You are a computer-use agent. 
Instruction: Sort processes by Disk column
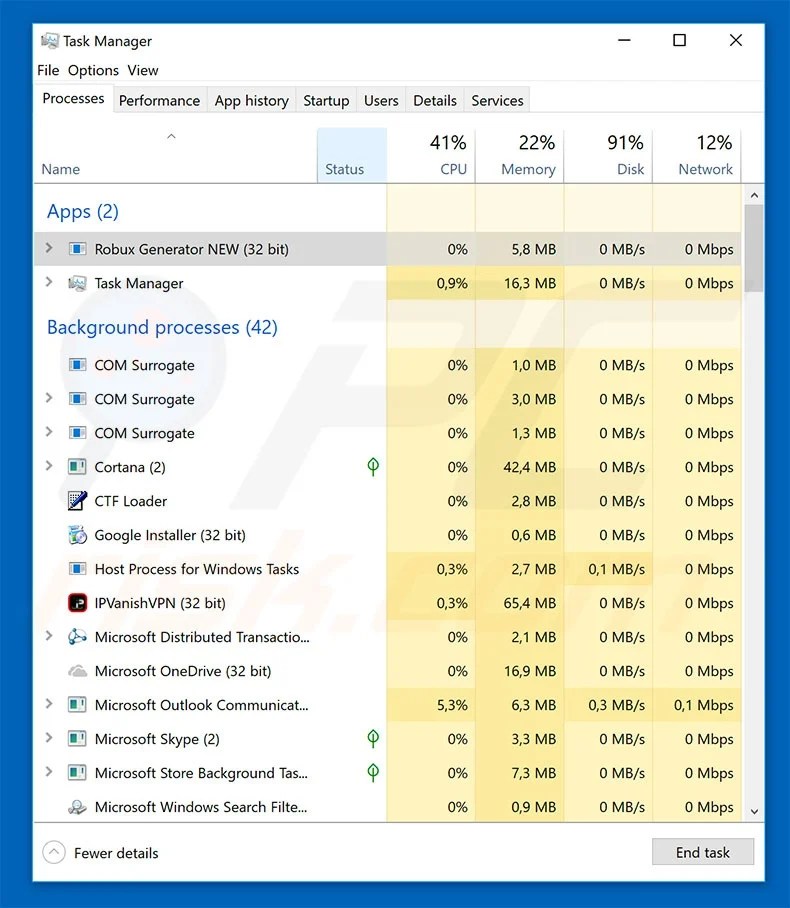pos(609,156)
